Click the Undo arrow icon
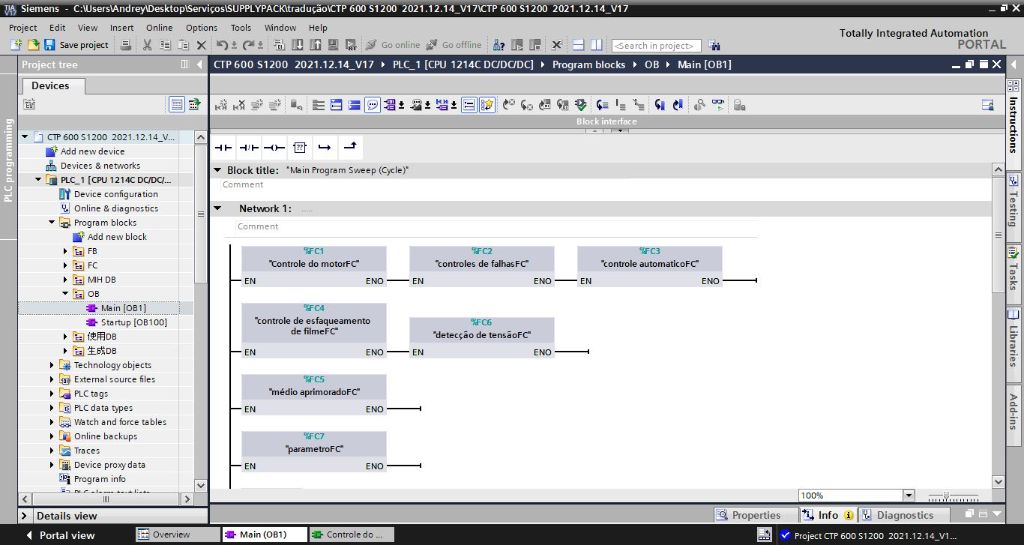 point(222,45)
